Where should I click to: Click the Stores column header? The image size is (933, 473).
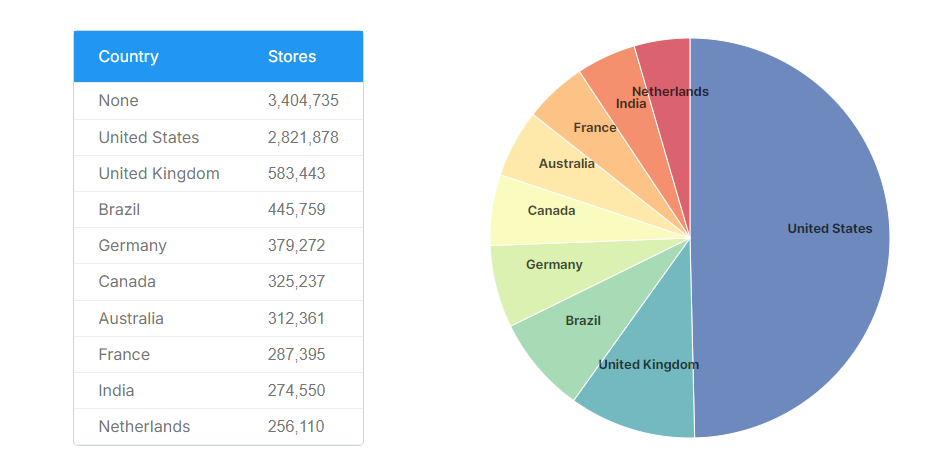pyautogui.click(x=292, y=57)
